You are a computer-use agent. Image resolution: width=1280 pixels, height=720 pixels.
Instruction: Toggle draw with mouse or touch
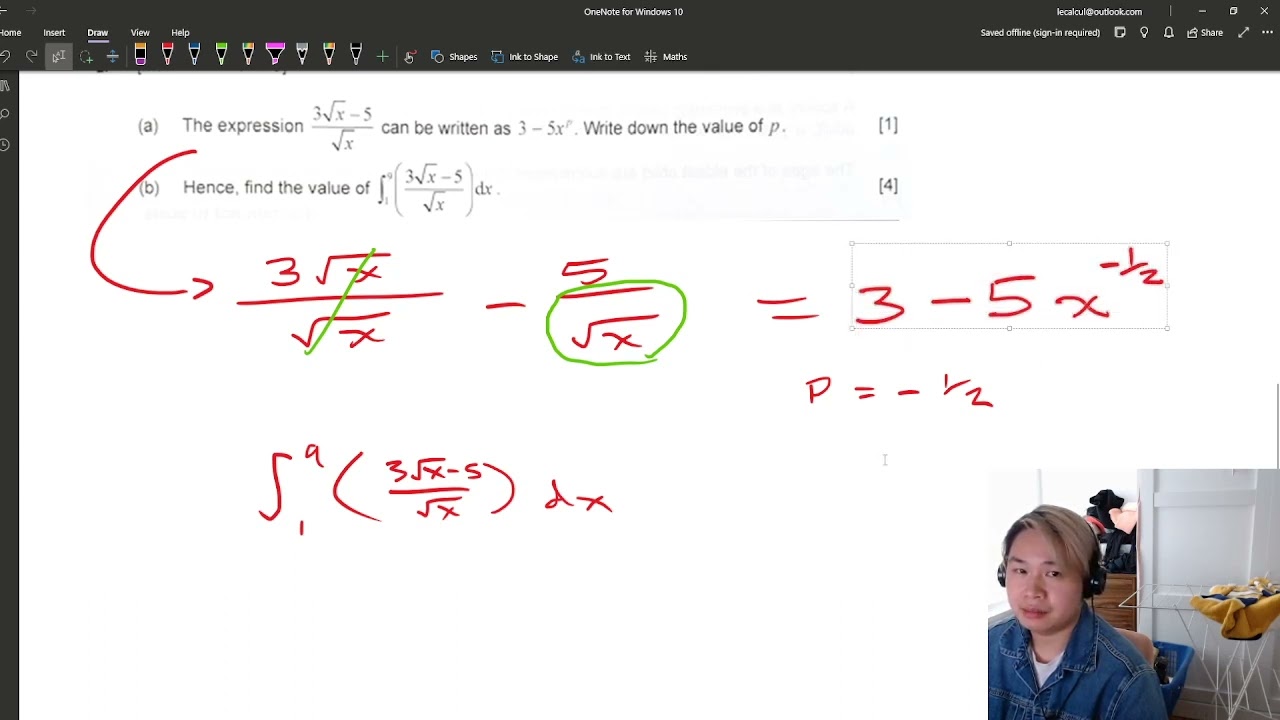pyautogui.click(x=409, y=57)
